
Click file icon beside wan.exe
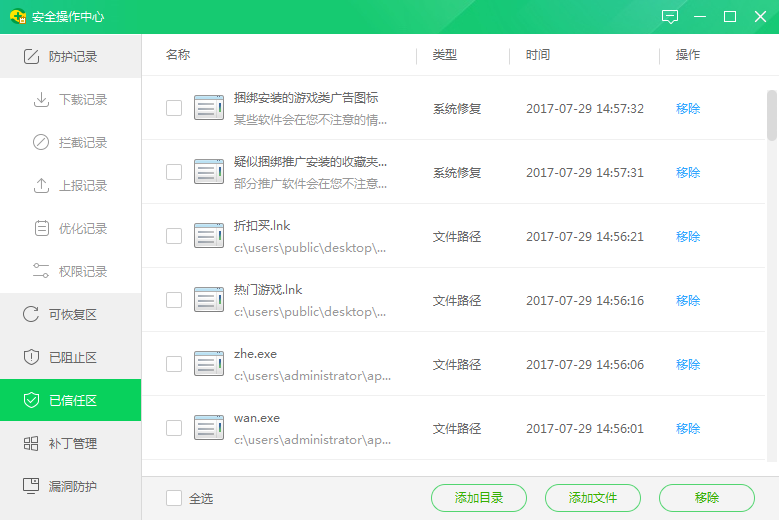click(209, 428)
